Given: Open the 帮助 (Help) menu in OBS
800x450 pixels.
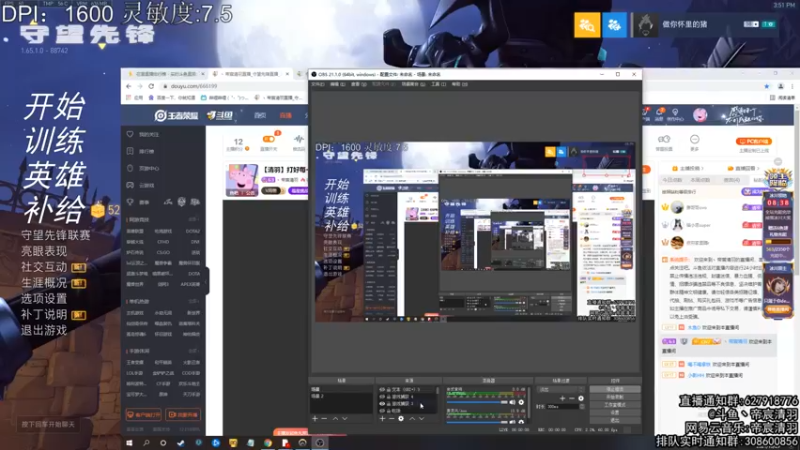Looking at the screenshot, I should click(459, 84).
